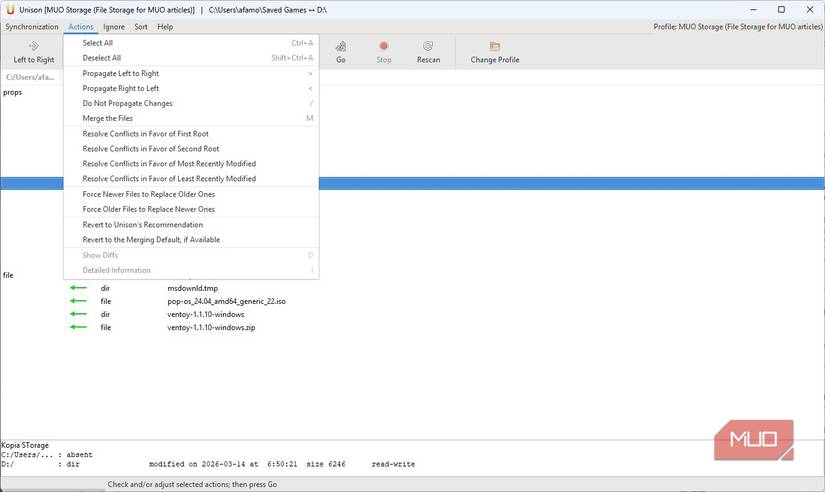Click green arrow beside pop-os_24.04_amd64_generic_22.iso
Screen dimensions: 825x492
pyautogui.click(x=78, y=301)
